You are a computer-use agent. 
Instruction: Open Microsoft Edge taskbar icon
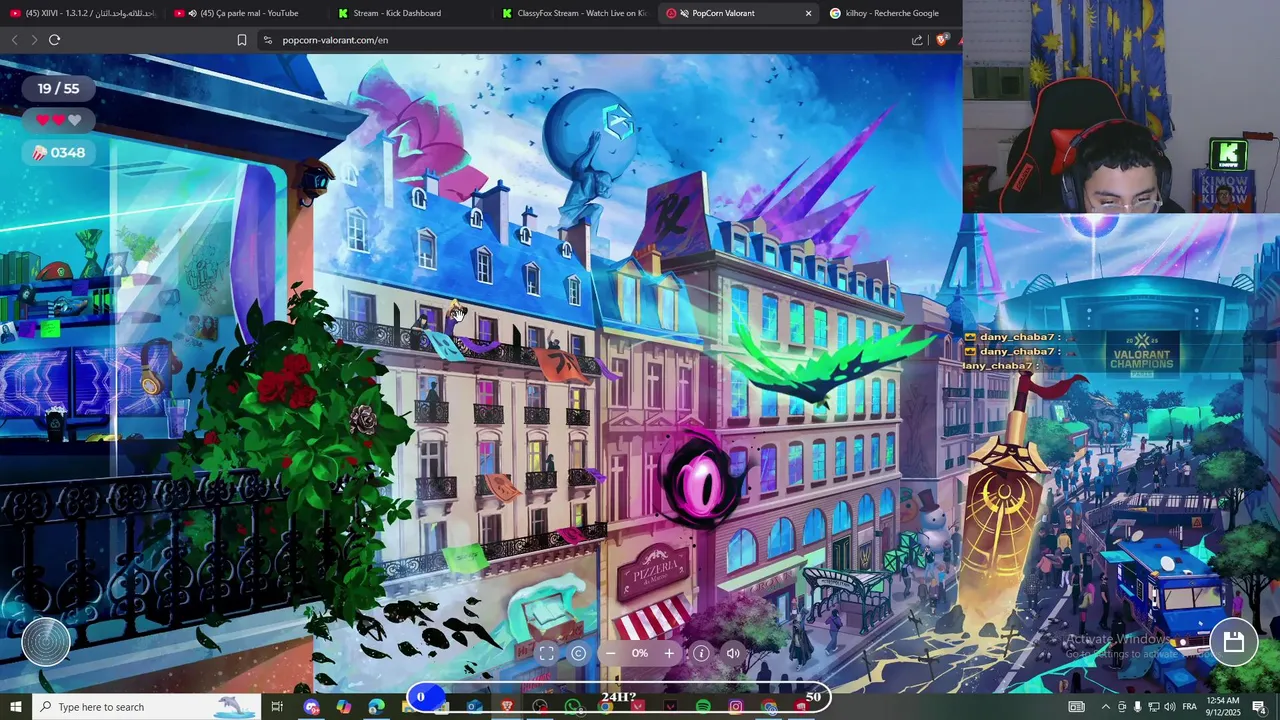376,707
